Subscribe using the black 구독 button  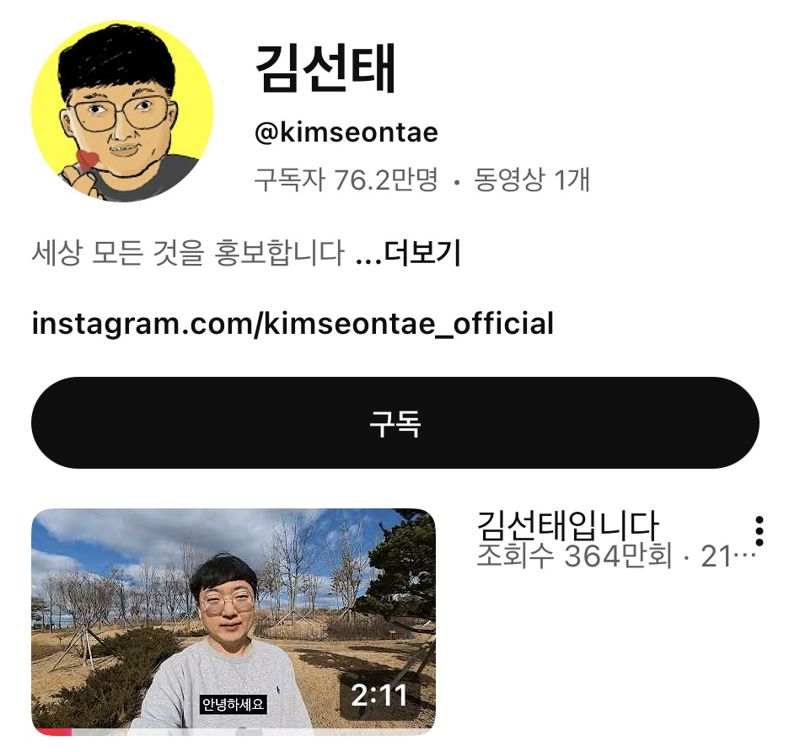pos(395,423)
